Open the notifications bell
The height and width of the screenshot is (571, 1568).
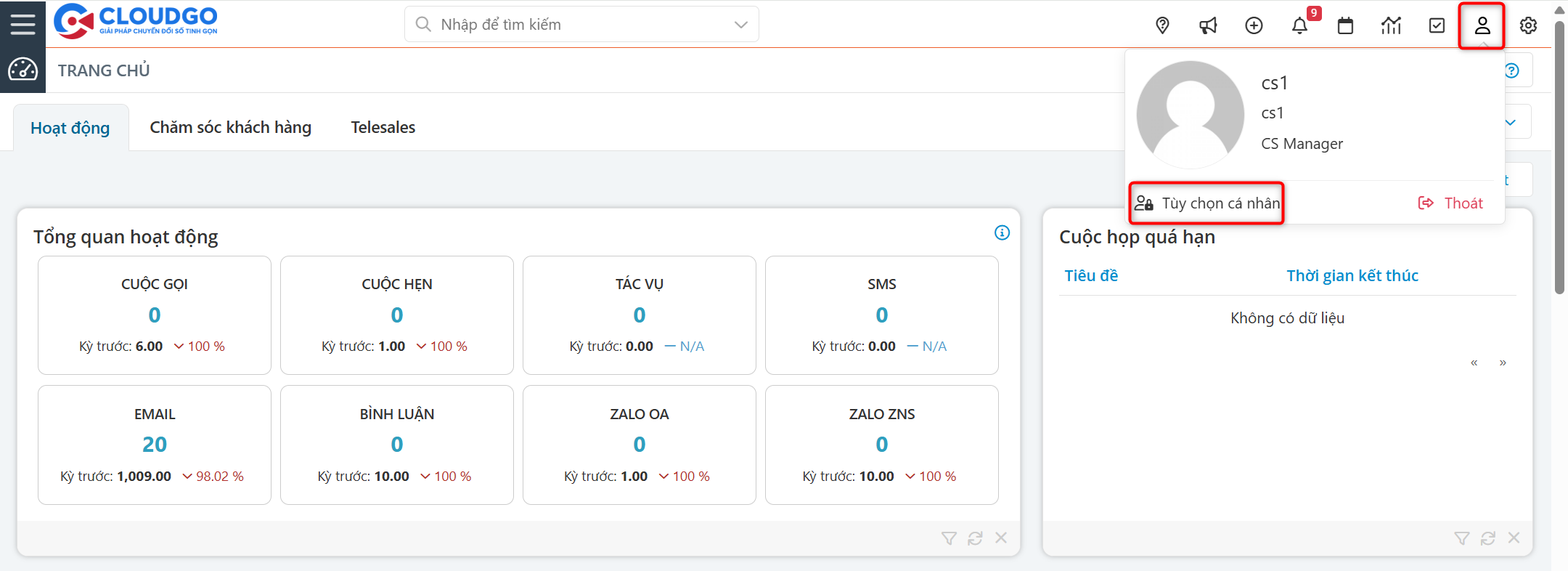click(x=1299, y=25)
